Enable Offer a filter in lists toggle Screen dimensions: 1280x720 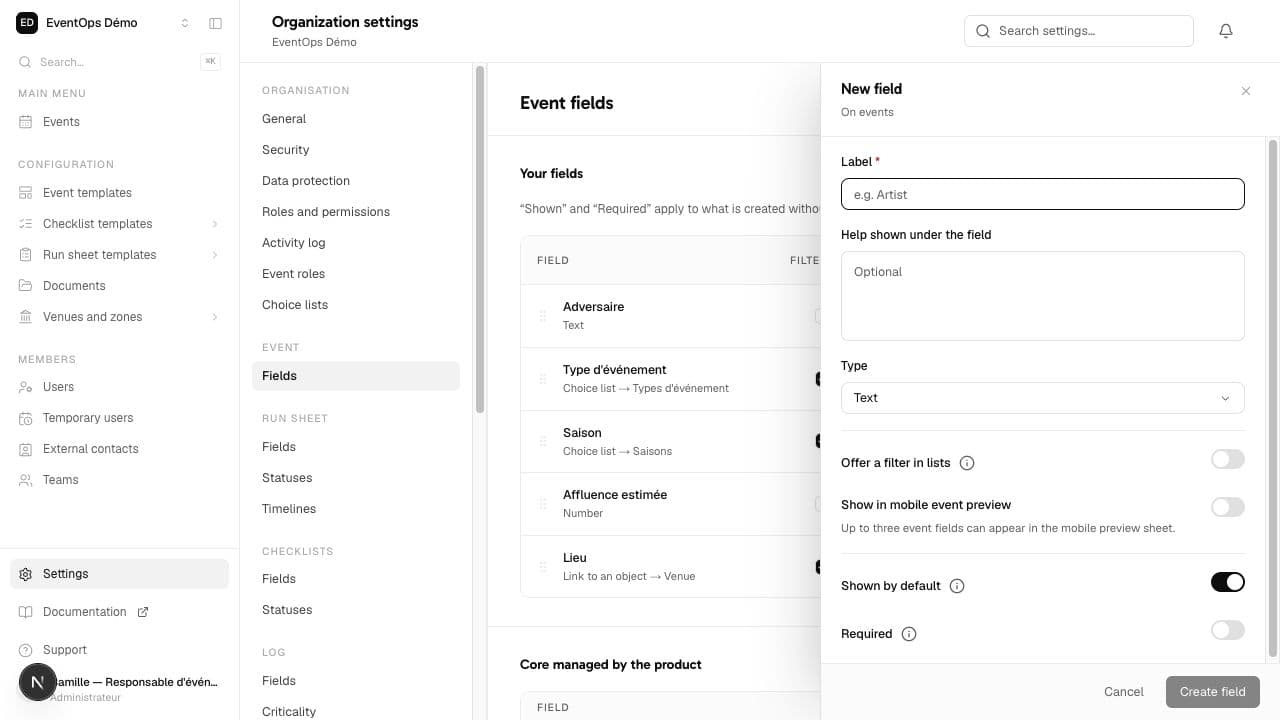click(1228, 459)
